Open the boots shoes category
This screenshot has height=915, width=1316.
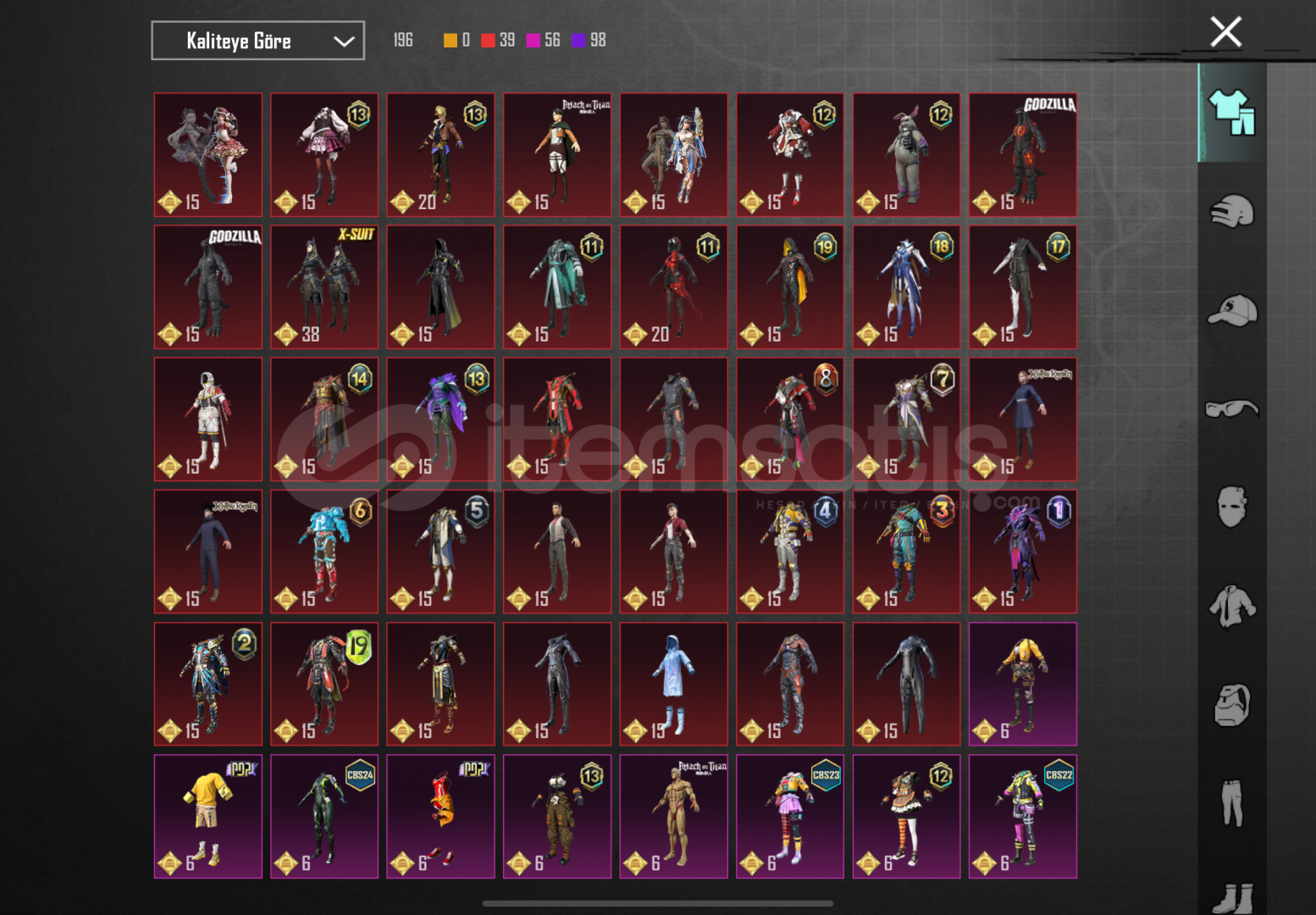coord(1232,898)
